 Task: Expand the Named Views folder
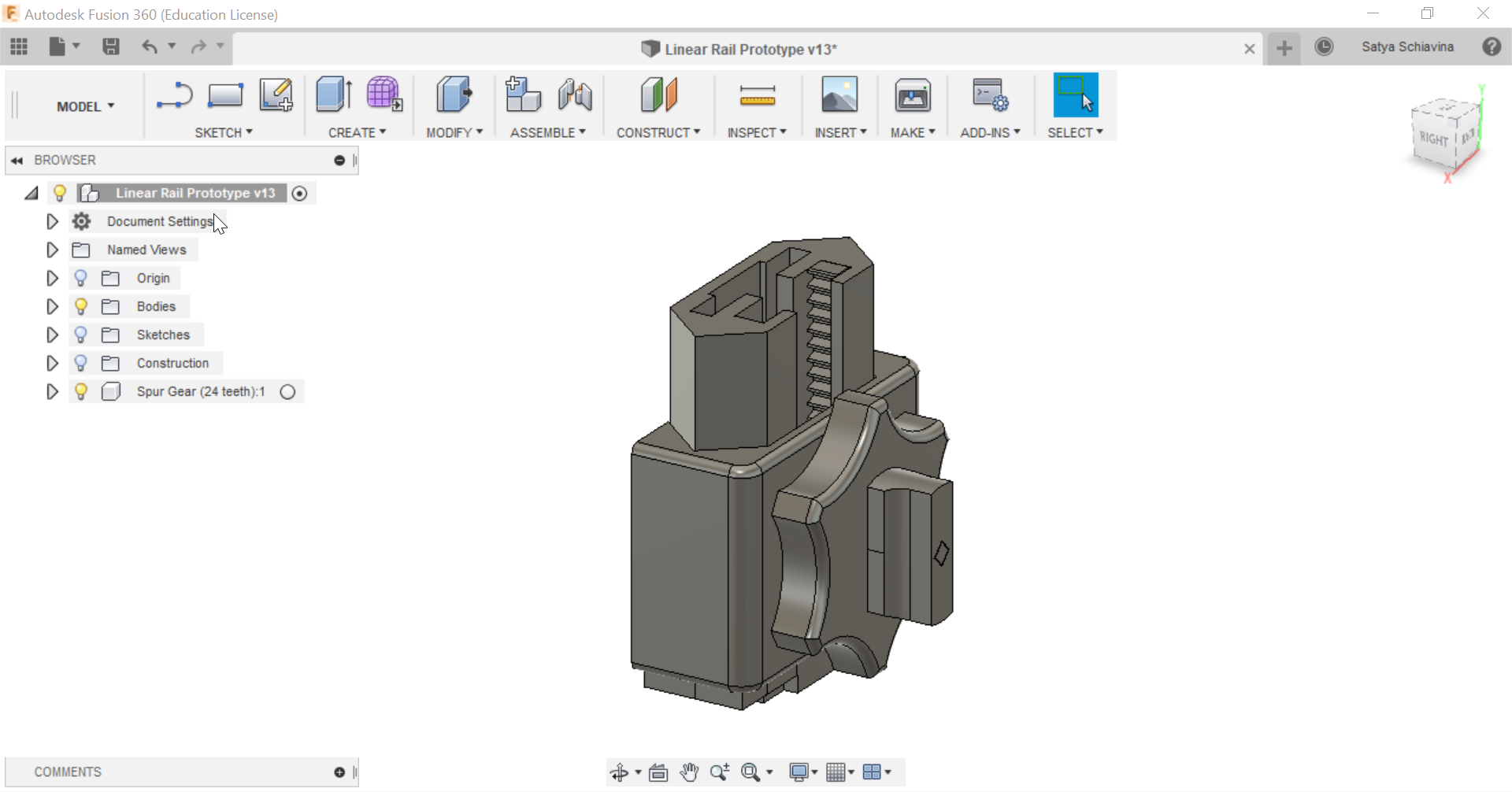52,250
